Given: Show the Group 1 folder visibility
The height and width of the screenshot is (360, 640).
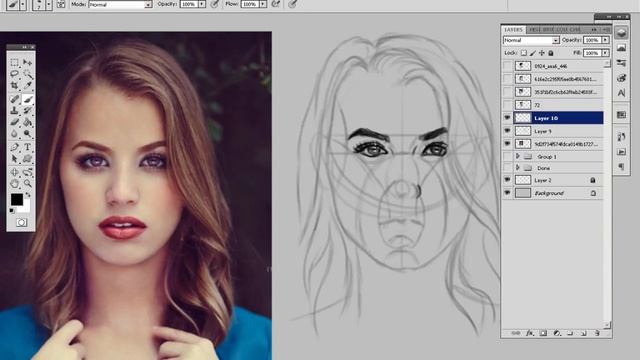Looking at the screenshot, I should 507,156.
